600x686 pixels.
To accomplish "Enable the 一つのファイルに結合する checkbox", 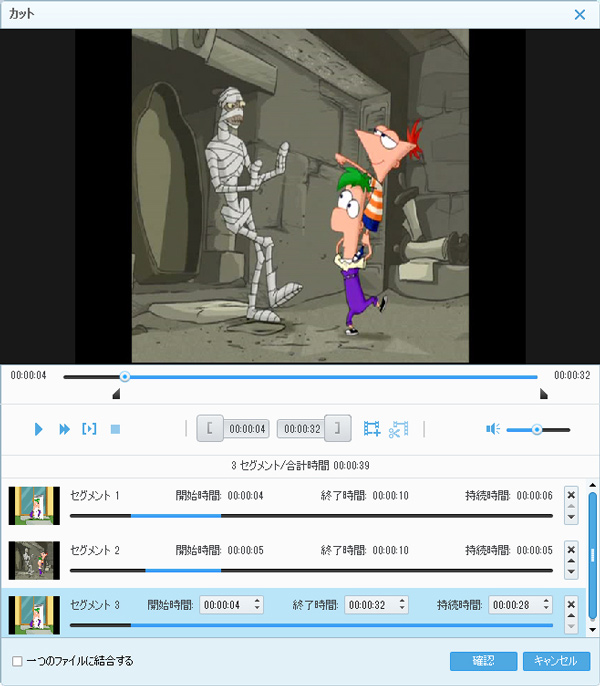I will pos(17,661).
